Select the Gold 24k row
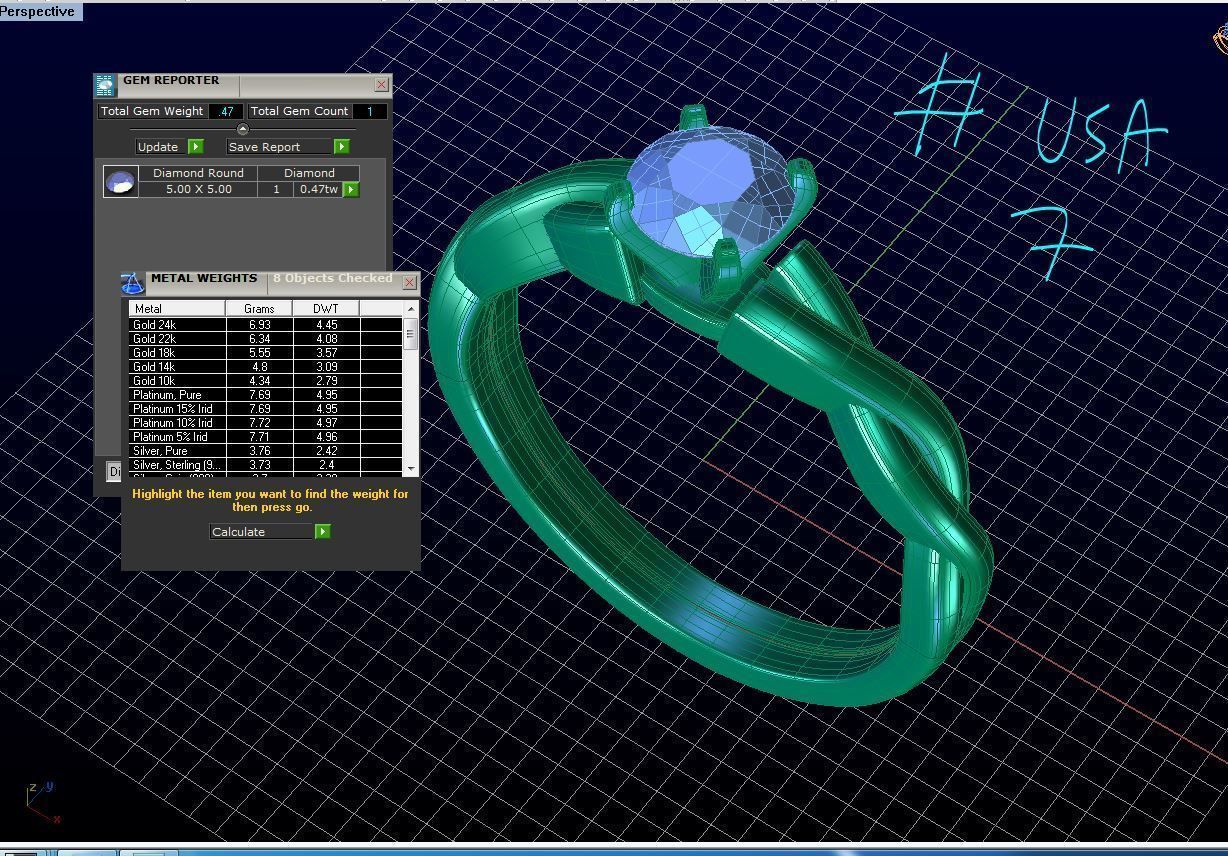Viewport: 1228px width, 856px height. point(265,325)
